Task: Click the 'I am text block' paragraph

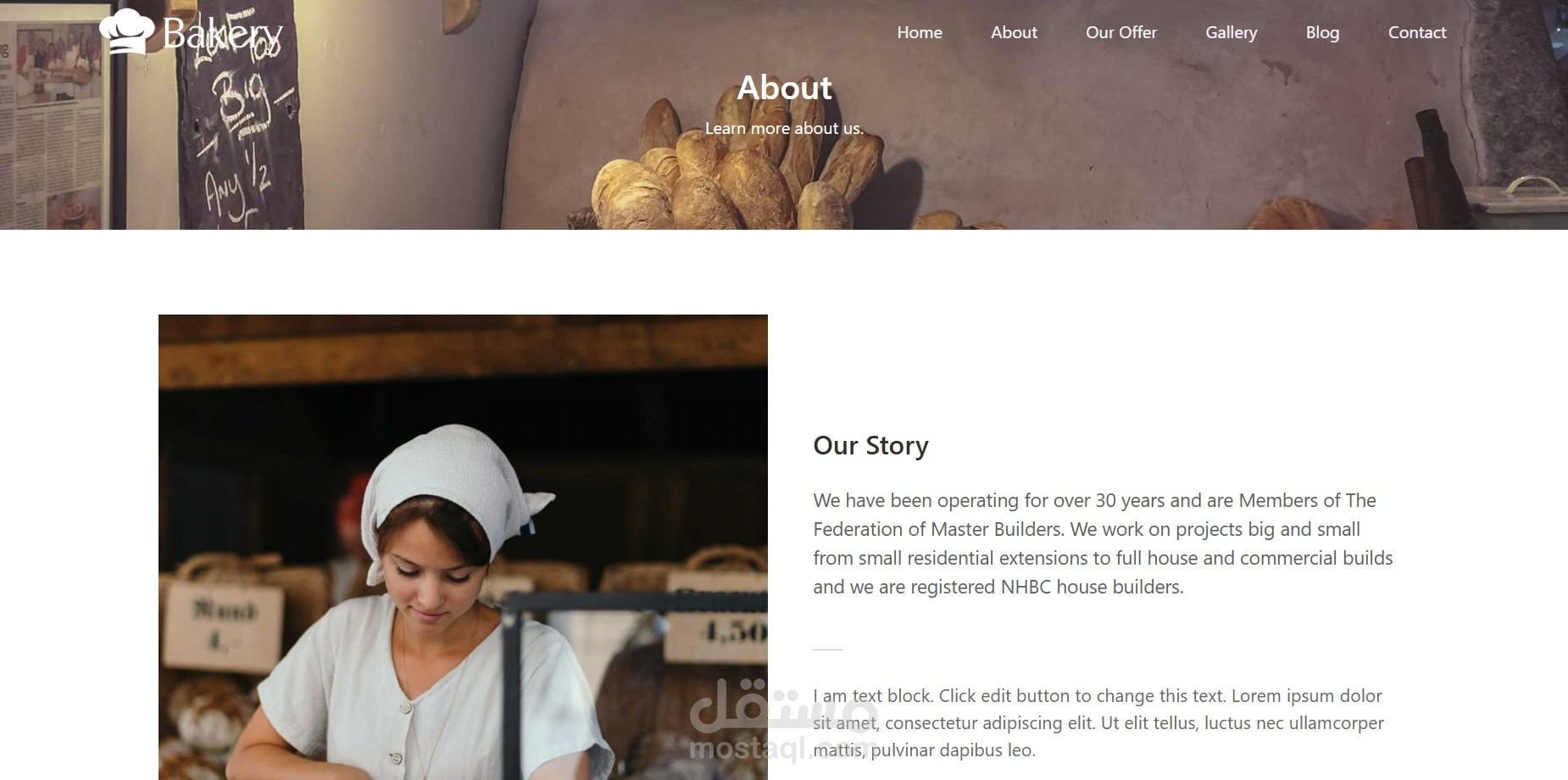Action: (1098, 722)
